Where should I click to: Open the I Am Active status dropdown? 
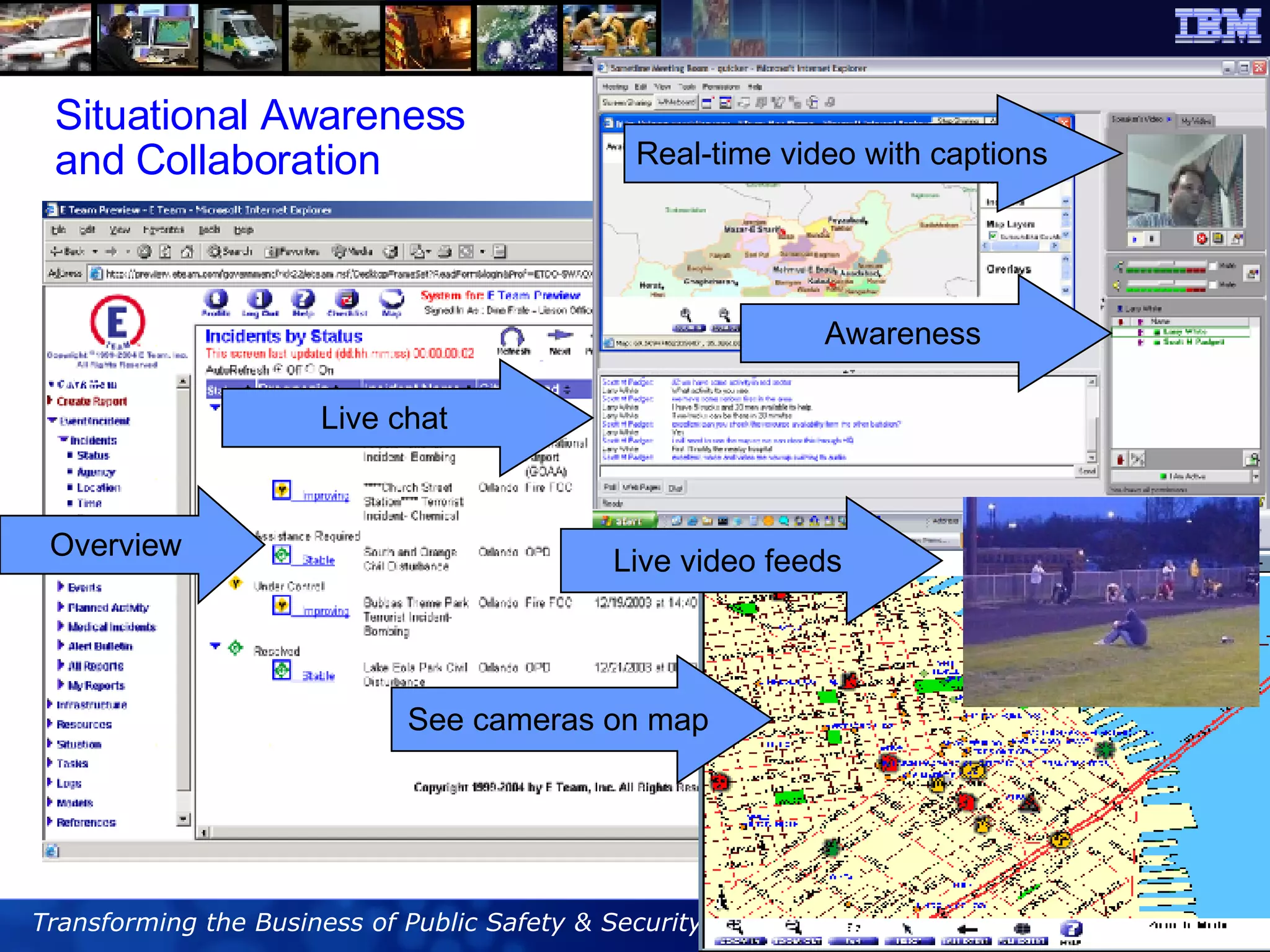coord(1255,476)
